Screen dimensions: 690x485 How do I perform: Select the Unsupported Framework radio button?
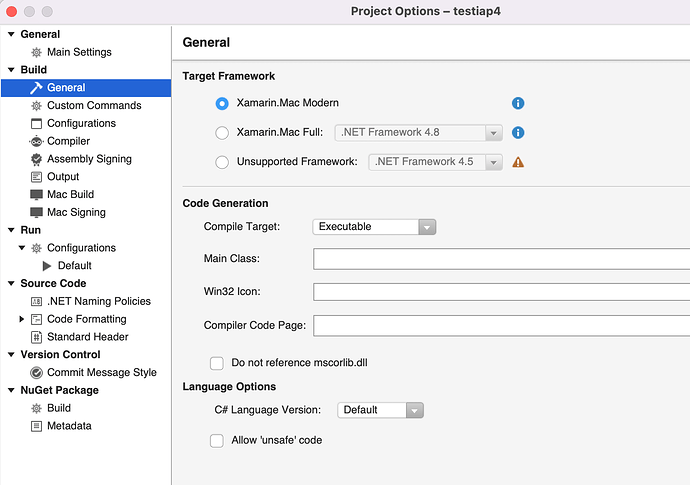(222, 162)
